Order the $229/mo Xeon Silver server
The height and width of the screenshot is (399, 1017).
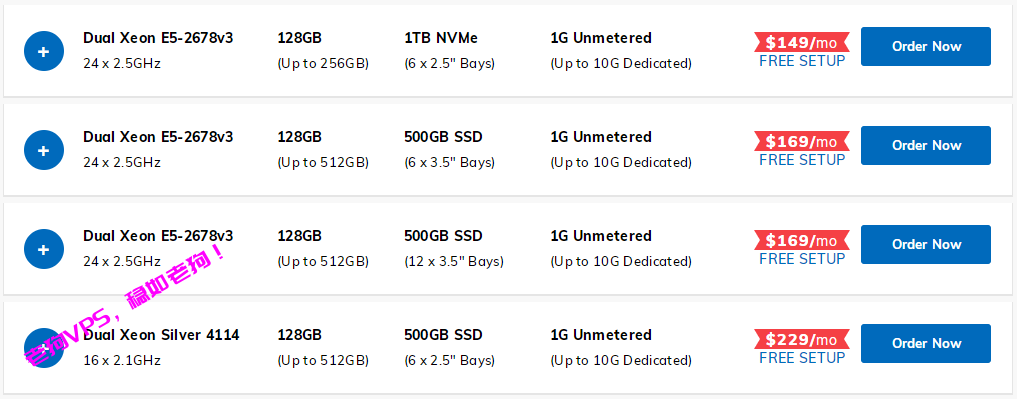[926, 343]
